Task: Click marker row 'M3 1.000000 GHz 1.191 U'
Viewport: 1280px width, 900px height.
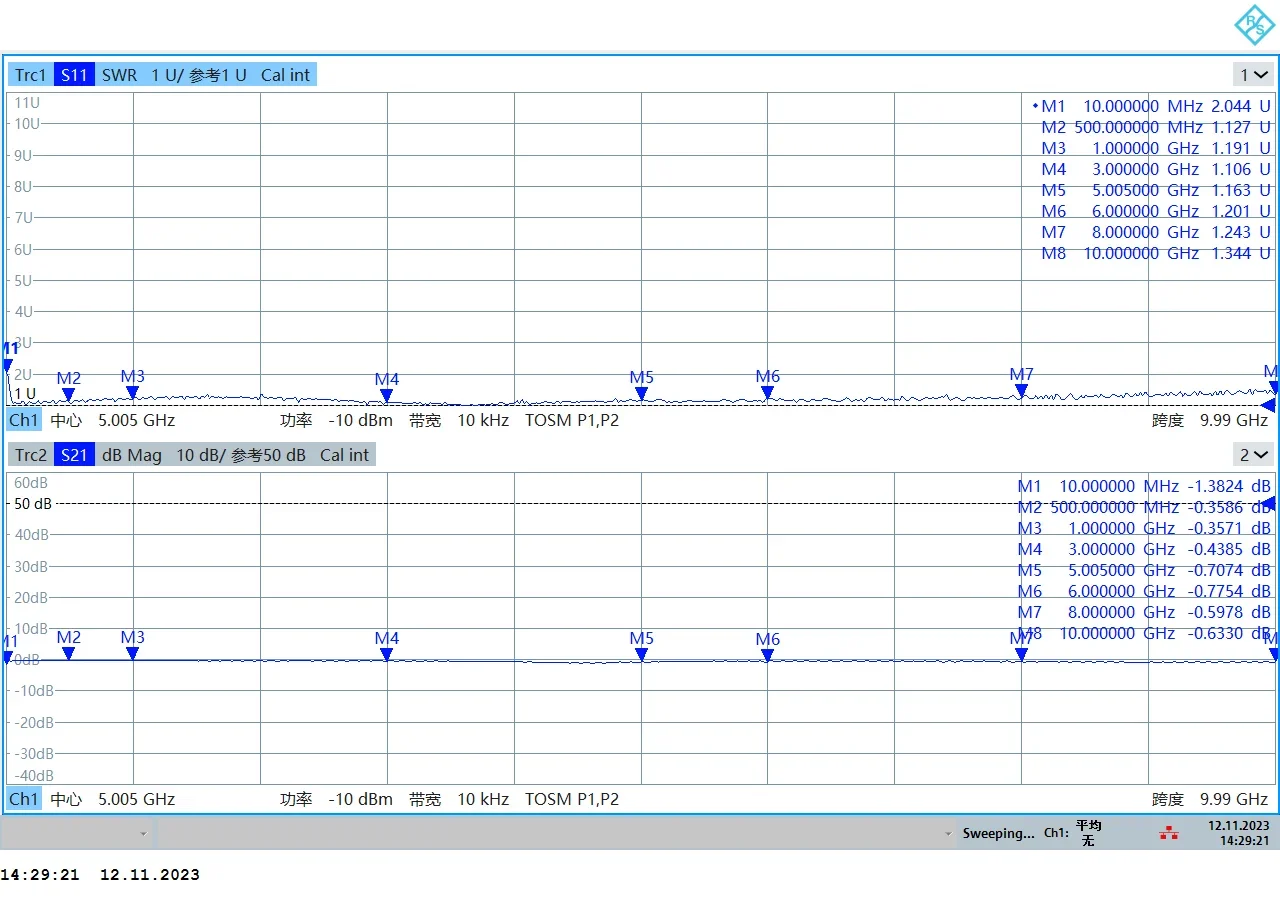Action: [x=1155, y=148]
